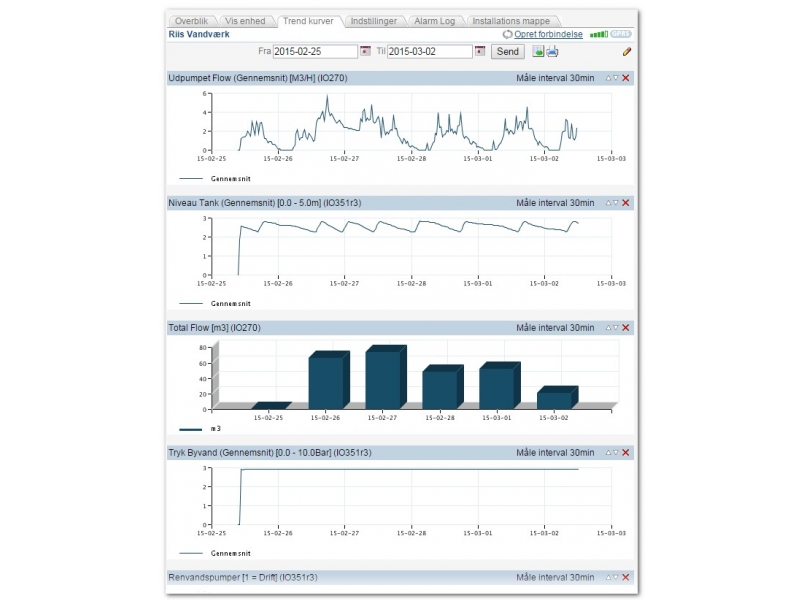Open the Indstillinger tab
Screen dimensions: 800x600
pyautogui.click(x=372, y=20)
